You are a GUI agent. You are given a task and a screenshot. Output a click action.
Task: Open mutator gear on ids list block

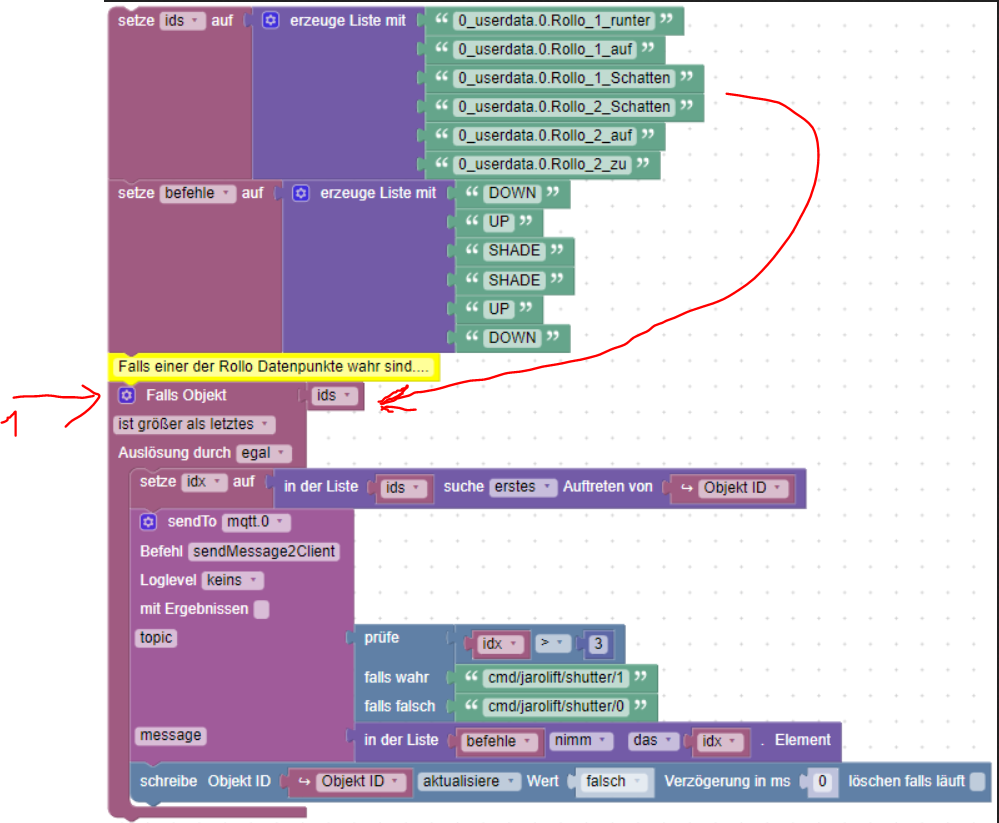(x=270, y=20)
